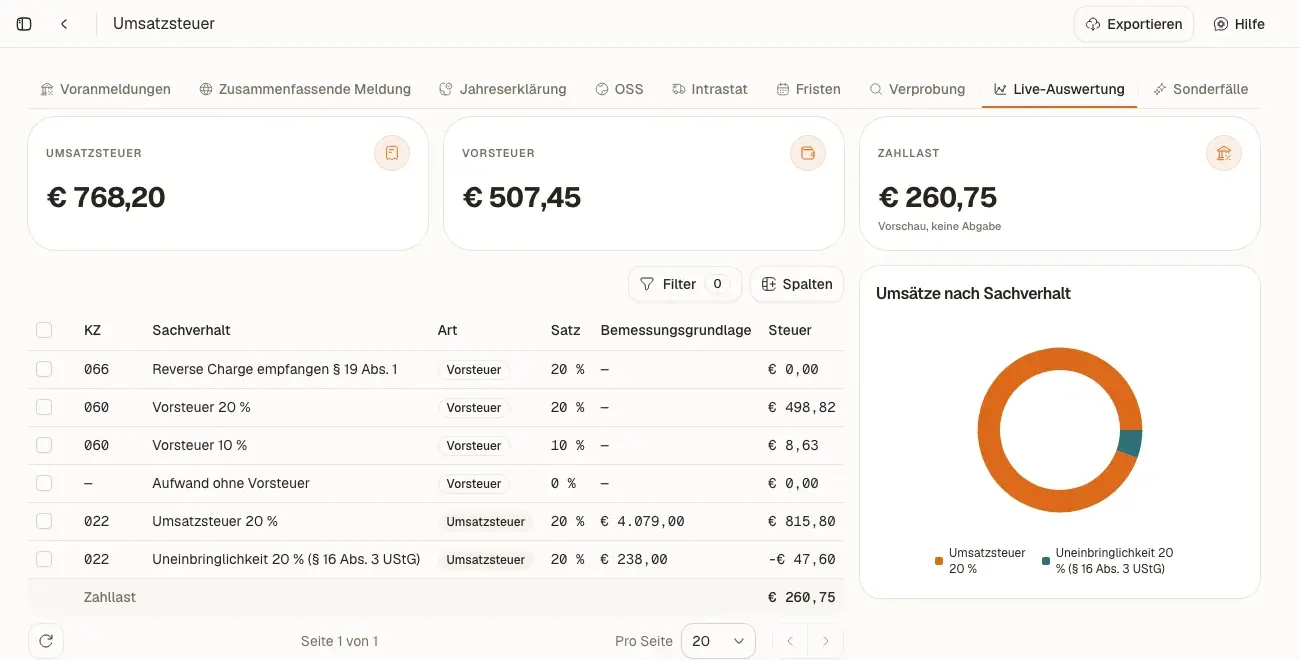Click the € 4.079,00 Bemessungsgrundlage cell
The height and width of the screenshot is (660, 1300).
642,521
